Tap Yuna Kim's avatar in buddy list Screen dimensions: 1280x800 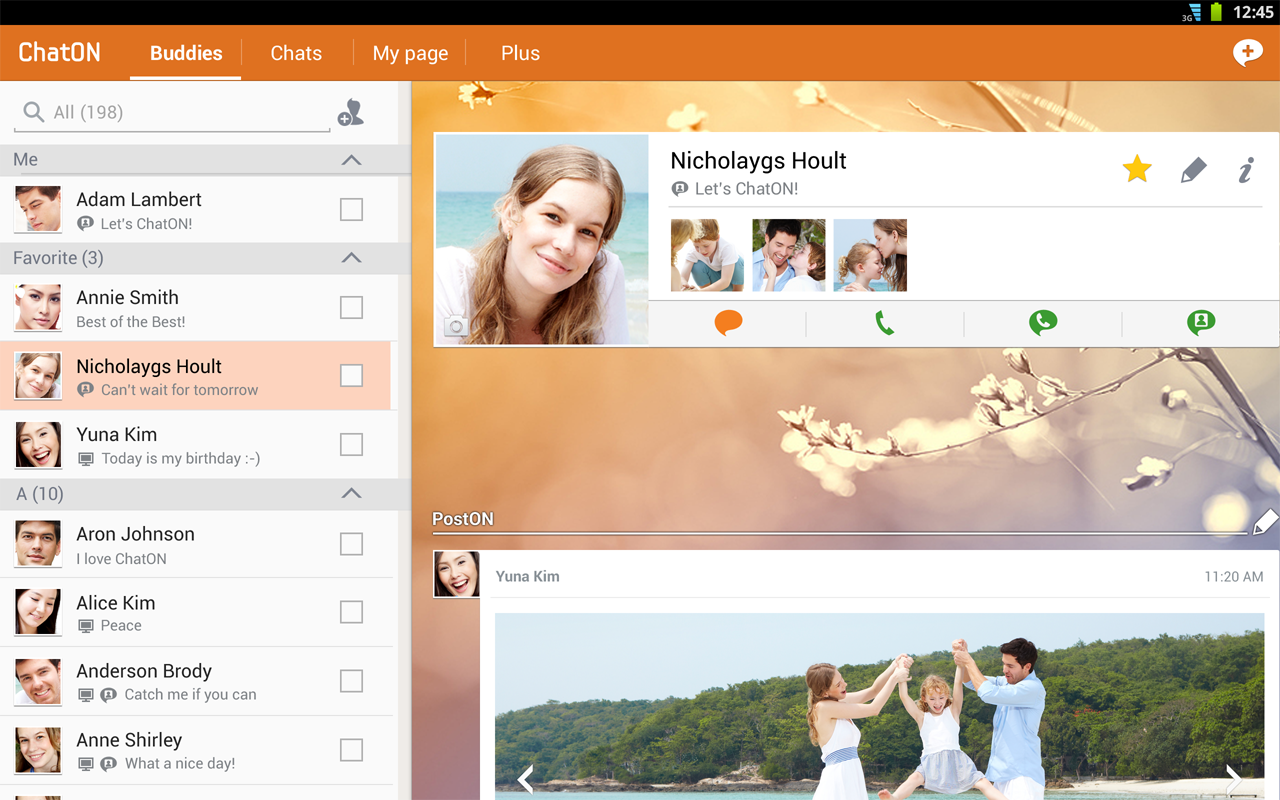38,445
